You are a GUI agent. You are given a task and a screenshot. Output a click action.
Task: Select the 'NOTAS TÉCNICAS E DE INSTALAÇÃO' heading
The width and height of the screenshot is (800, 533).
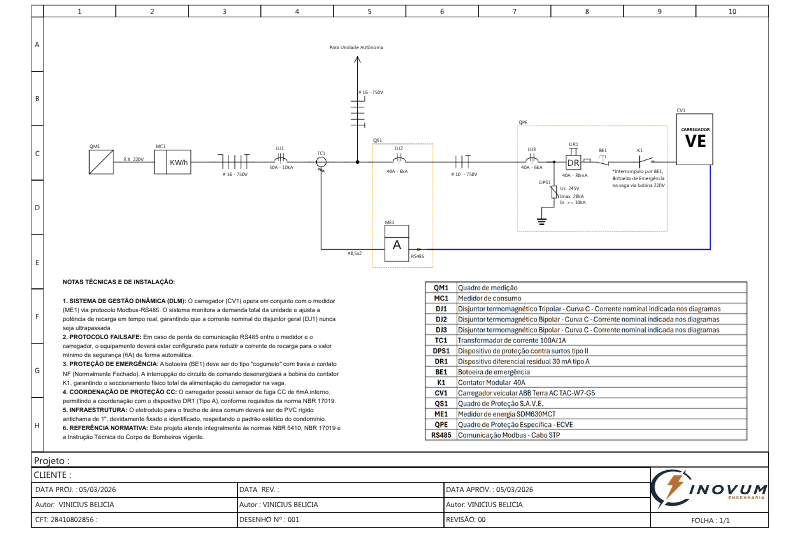coord(118,282)
